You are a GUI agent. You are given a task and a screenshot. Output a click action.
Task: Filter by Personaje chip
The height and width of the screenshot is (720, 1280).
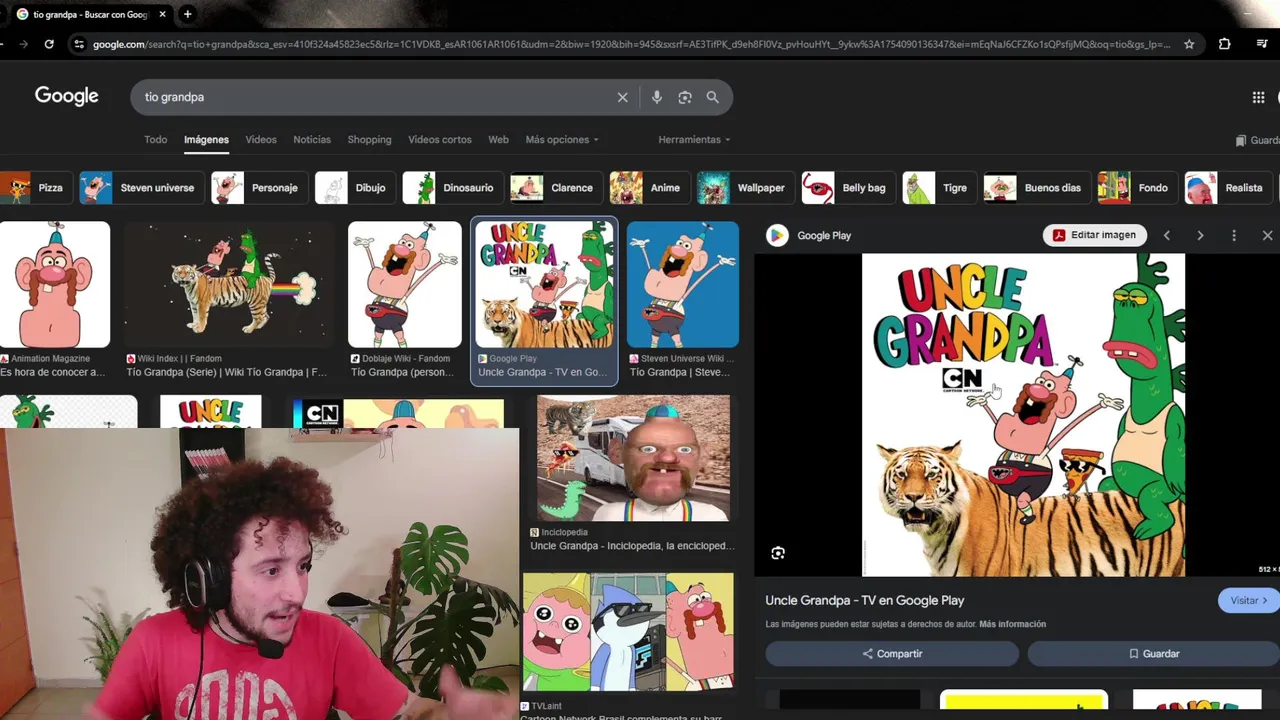[x=259, y=188]
